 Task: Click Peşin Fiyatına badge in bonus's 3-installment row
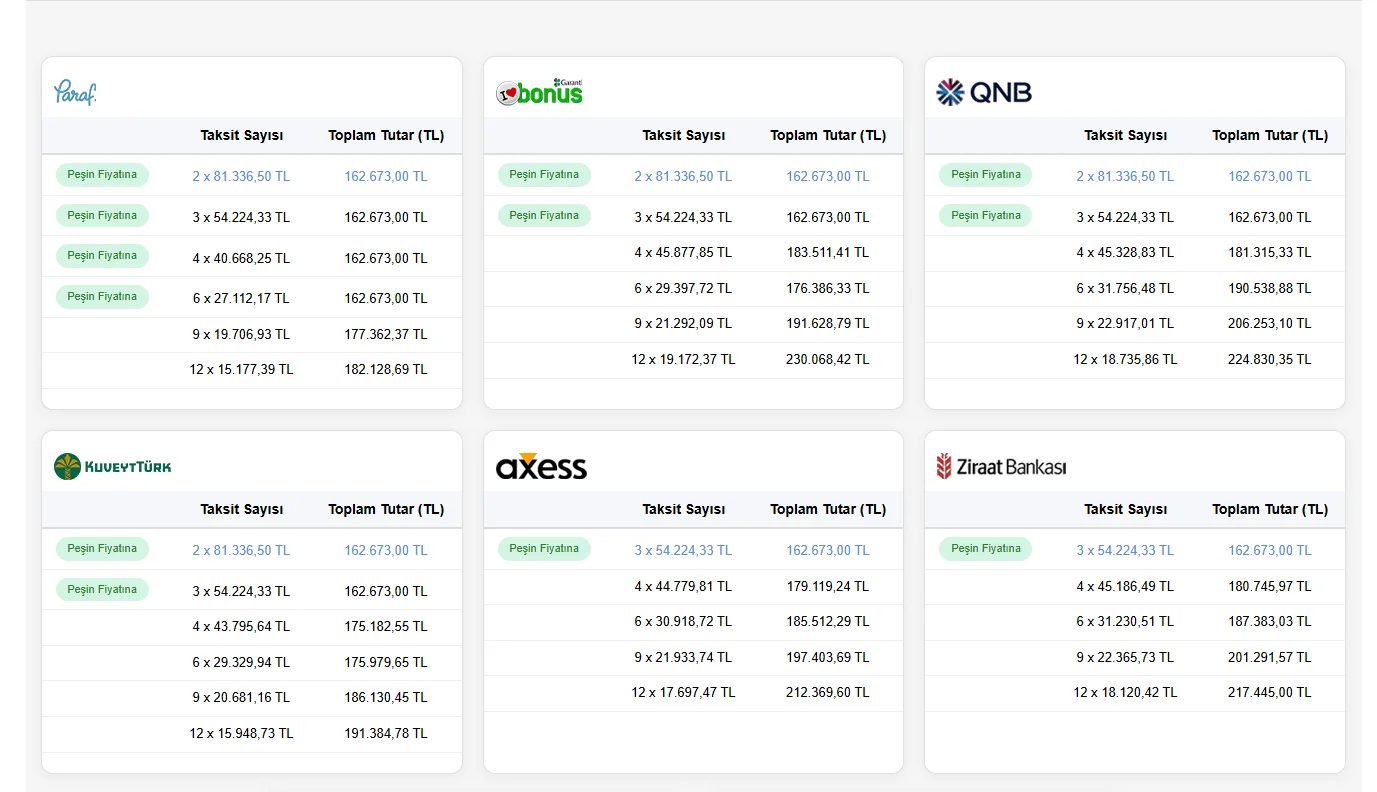(x=544, y=215)
